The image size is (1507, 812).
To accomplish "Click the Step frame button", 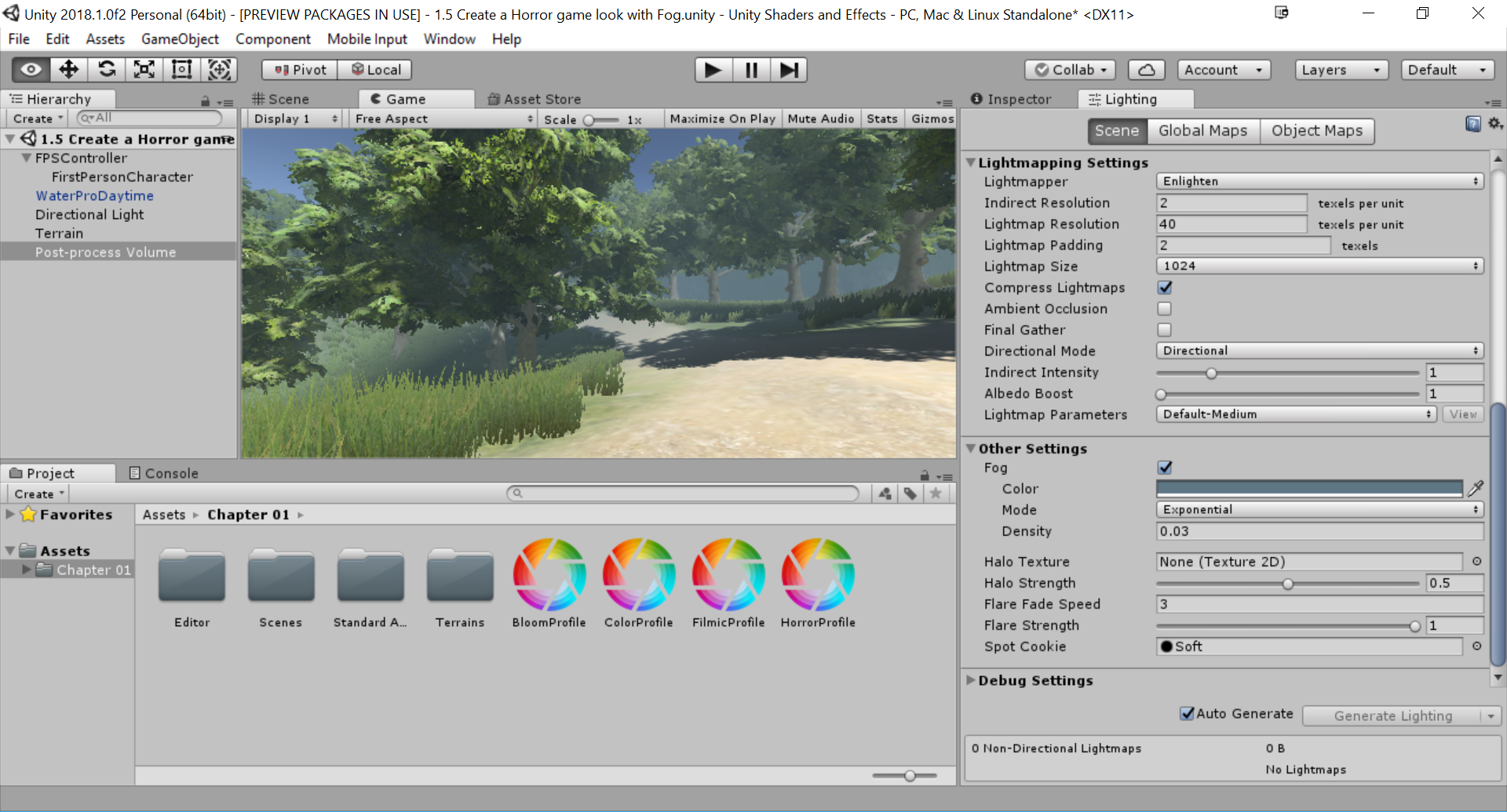I will (x=788, y=70).
